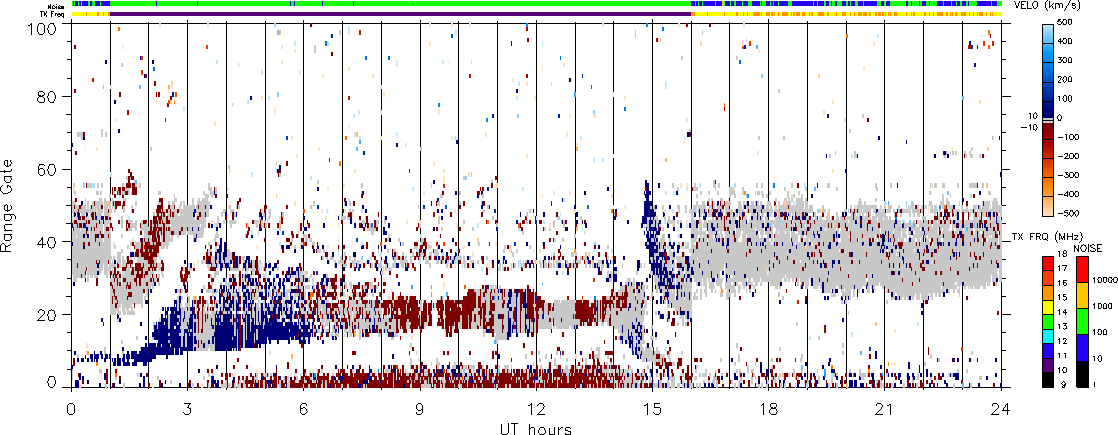Screen dimensions: 1118x435
Task: Click x-axis tick label "18" under the plot
Action: (x=769, y=410)
